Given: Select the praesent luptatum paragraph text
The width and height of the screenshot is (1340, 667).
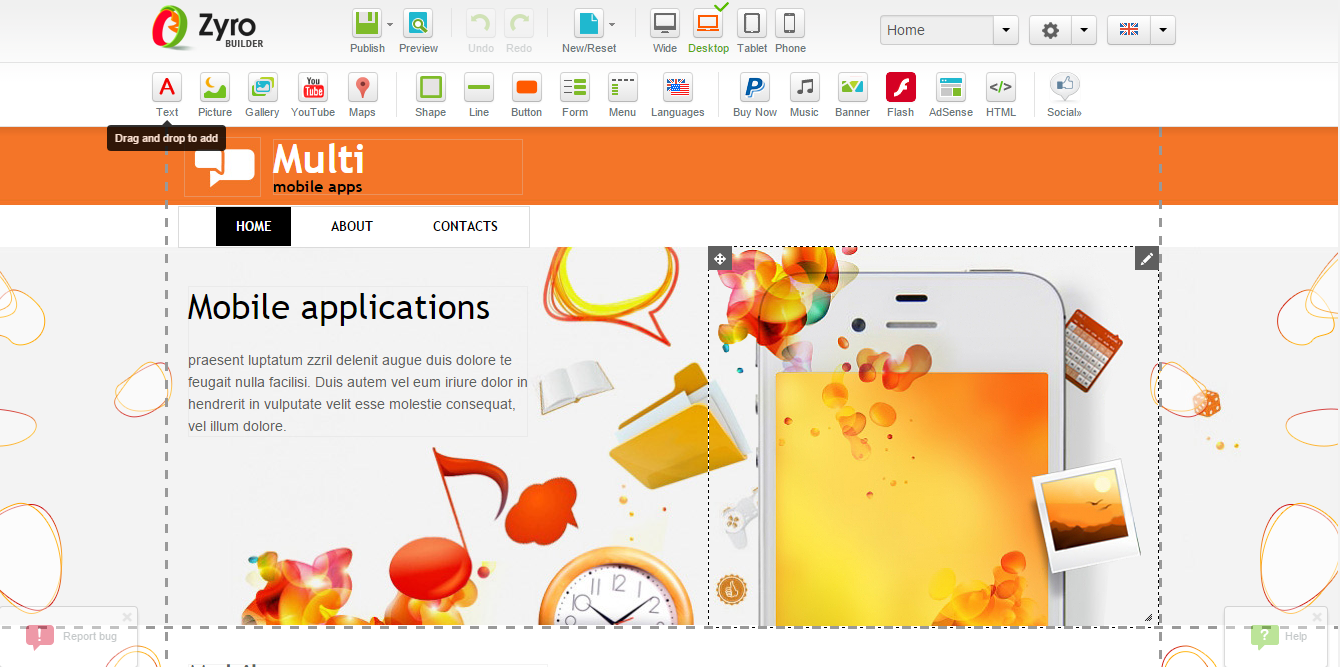Looking at the screenshot, I should 358,393.
